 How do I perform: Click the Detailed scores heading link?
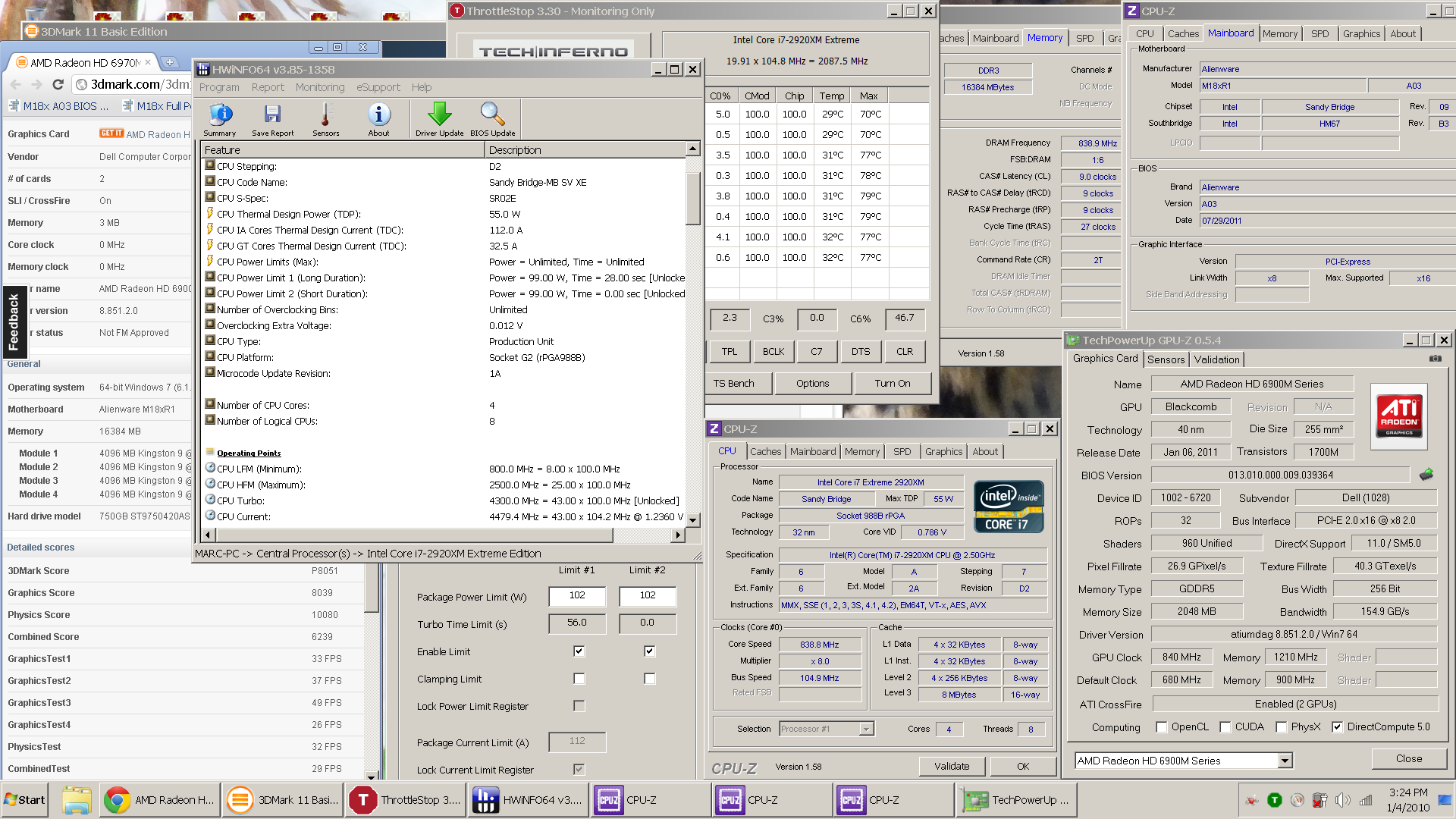[41, 548]
